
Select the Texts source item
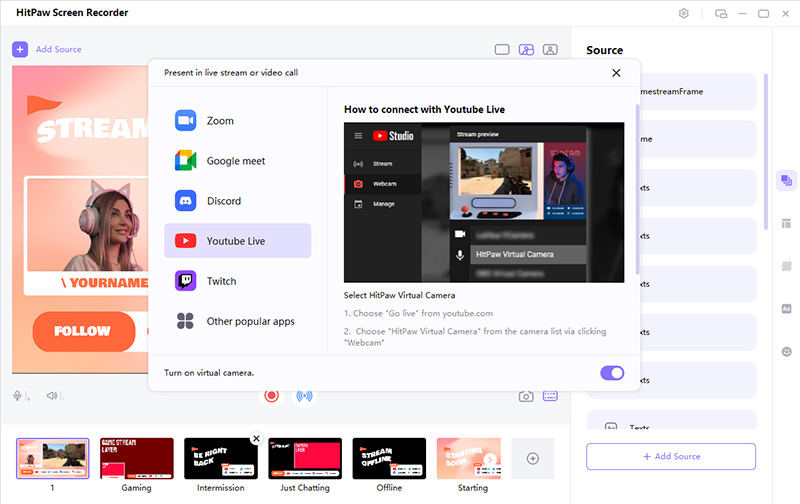(x=671, y=422)
